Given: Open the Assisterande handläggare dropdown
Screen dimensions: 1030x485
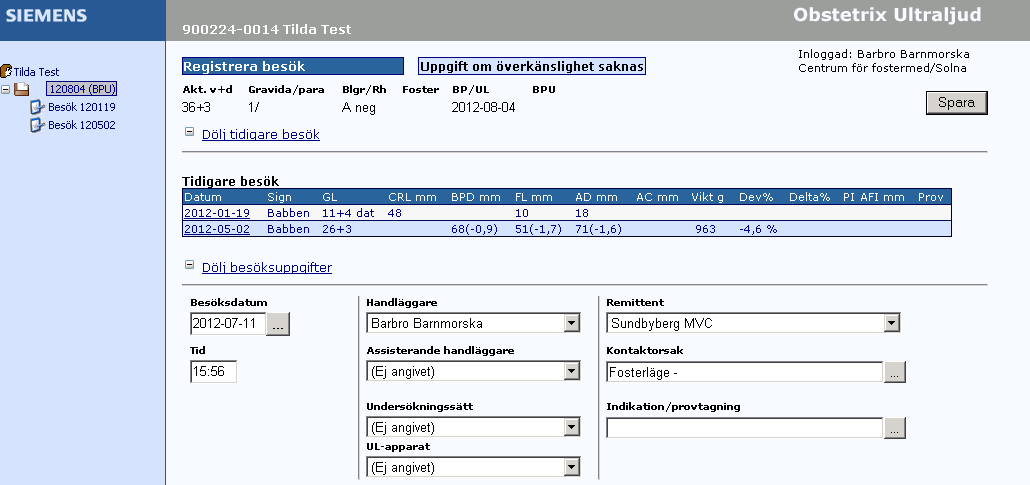Looking at the screenshot, I should [571, 371].
